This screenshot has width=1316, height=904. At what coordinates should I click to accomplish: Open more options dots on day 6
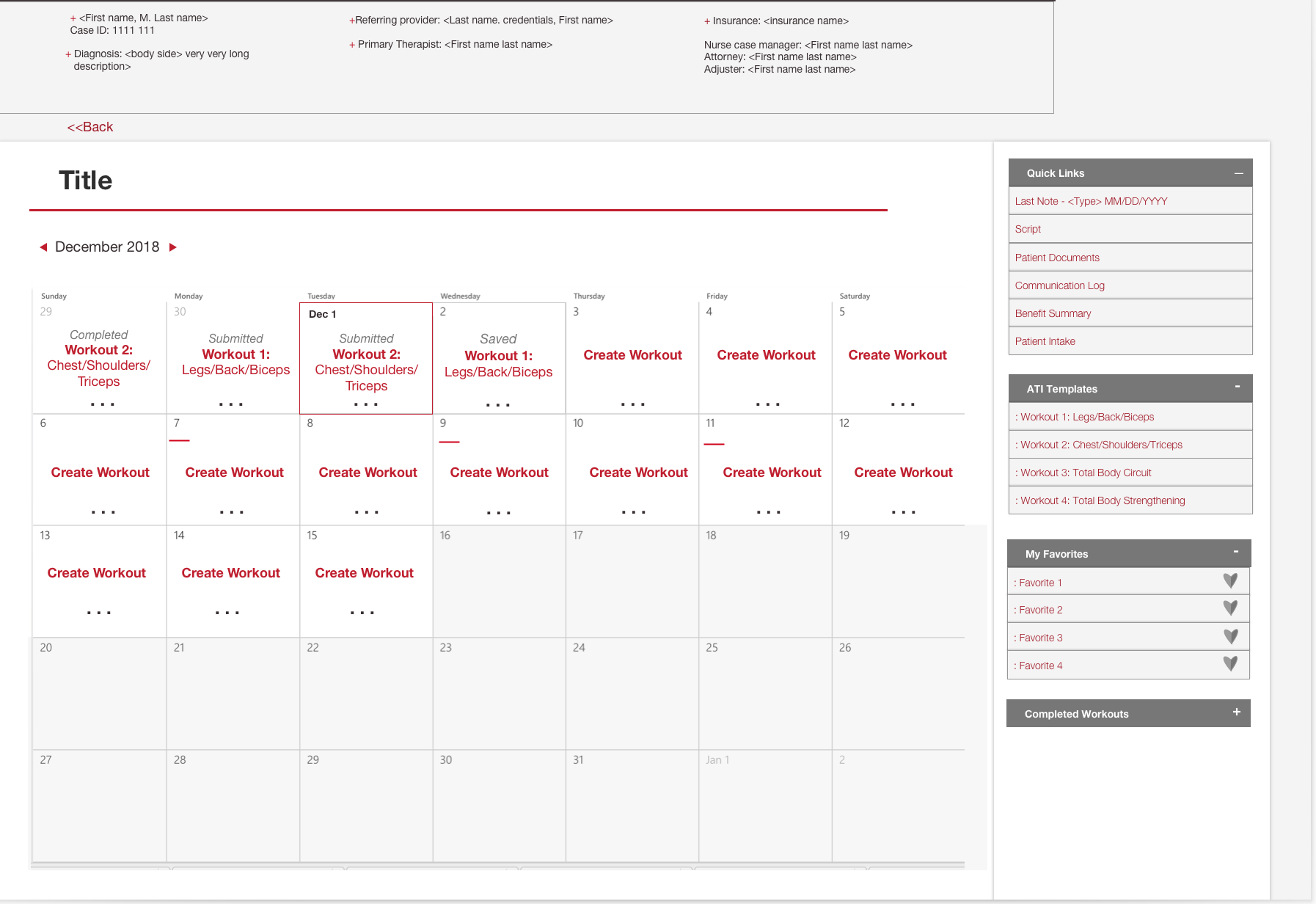(103, 512)
